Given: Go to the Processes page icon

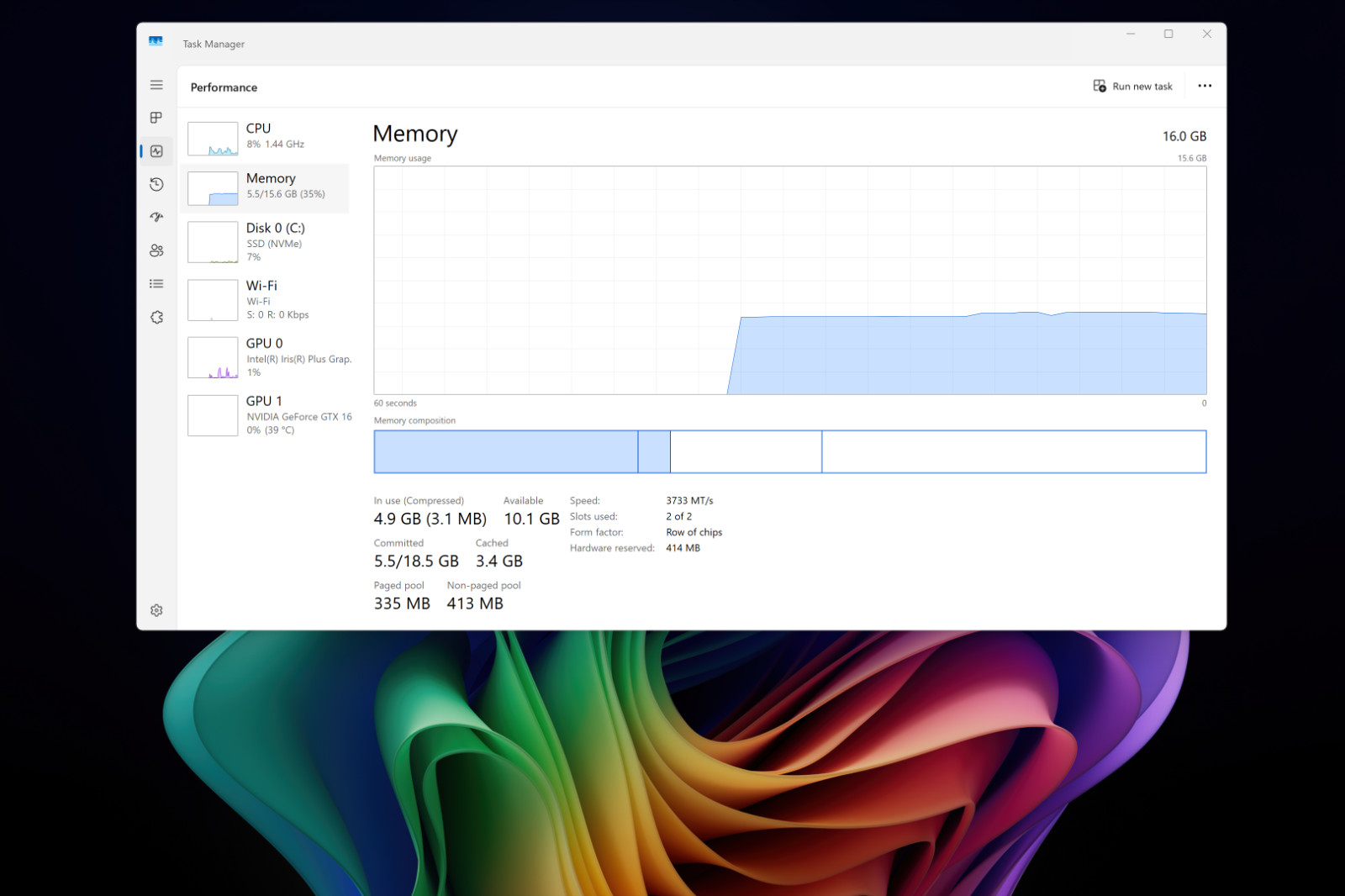Looking at the screenshot, I should pos(156,118).
